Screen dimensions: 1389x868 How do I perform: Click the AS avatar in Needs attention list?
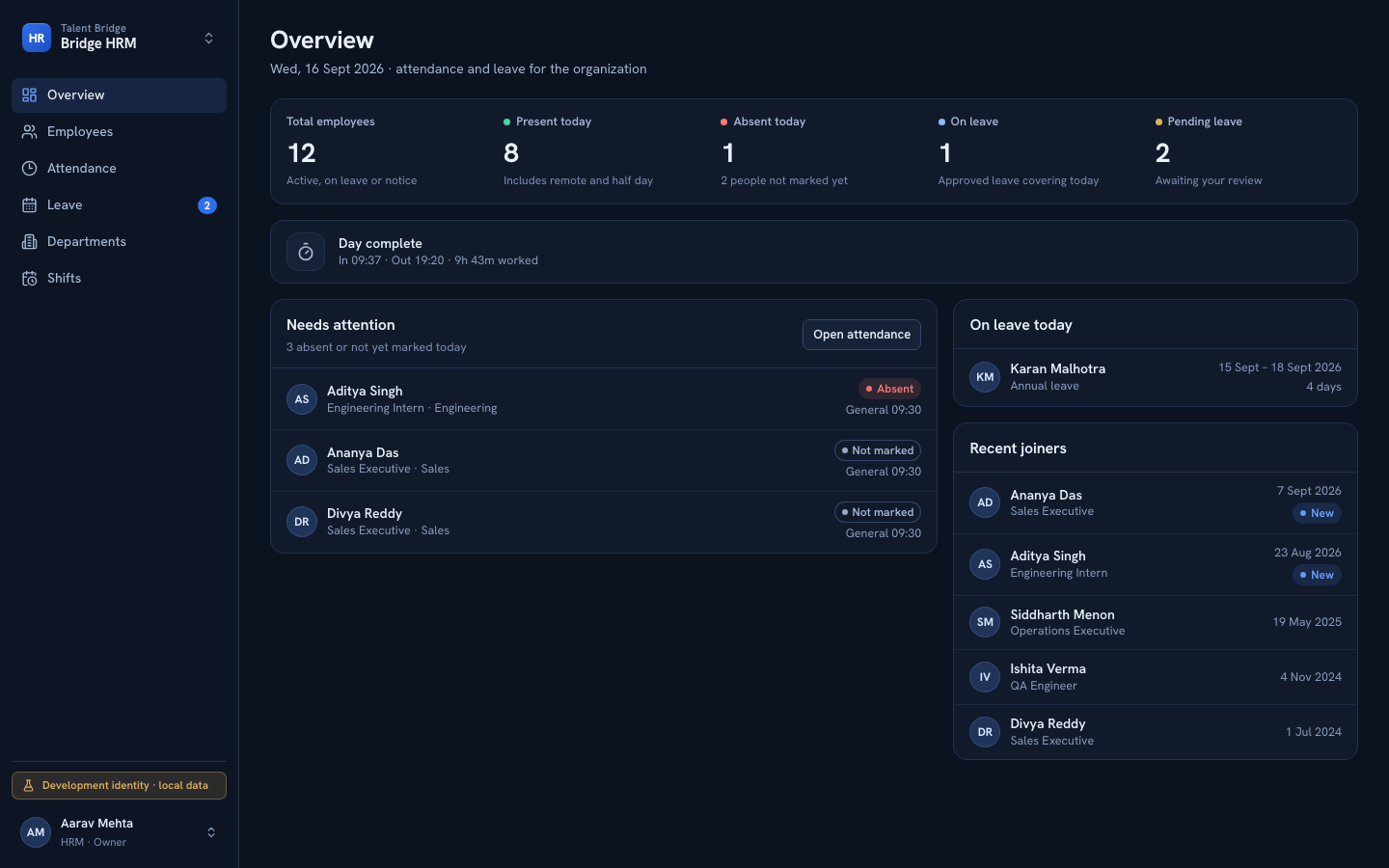[302, 398]
